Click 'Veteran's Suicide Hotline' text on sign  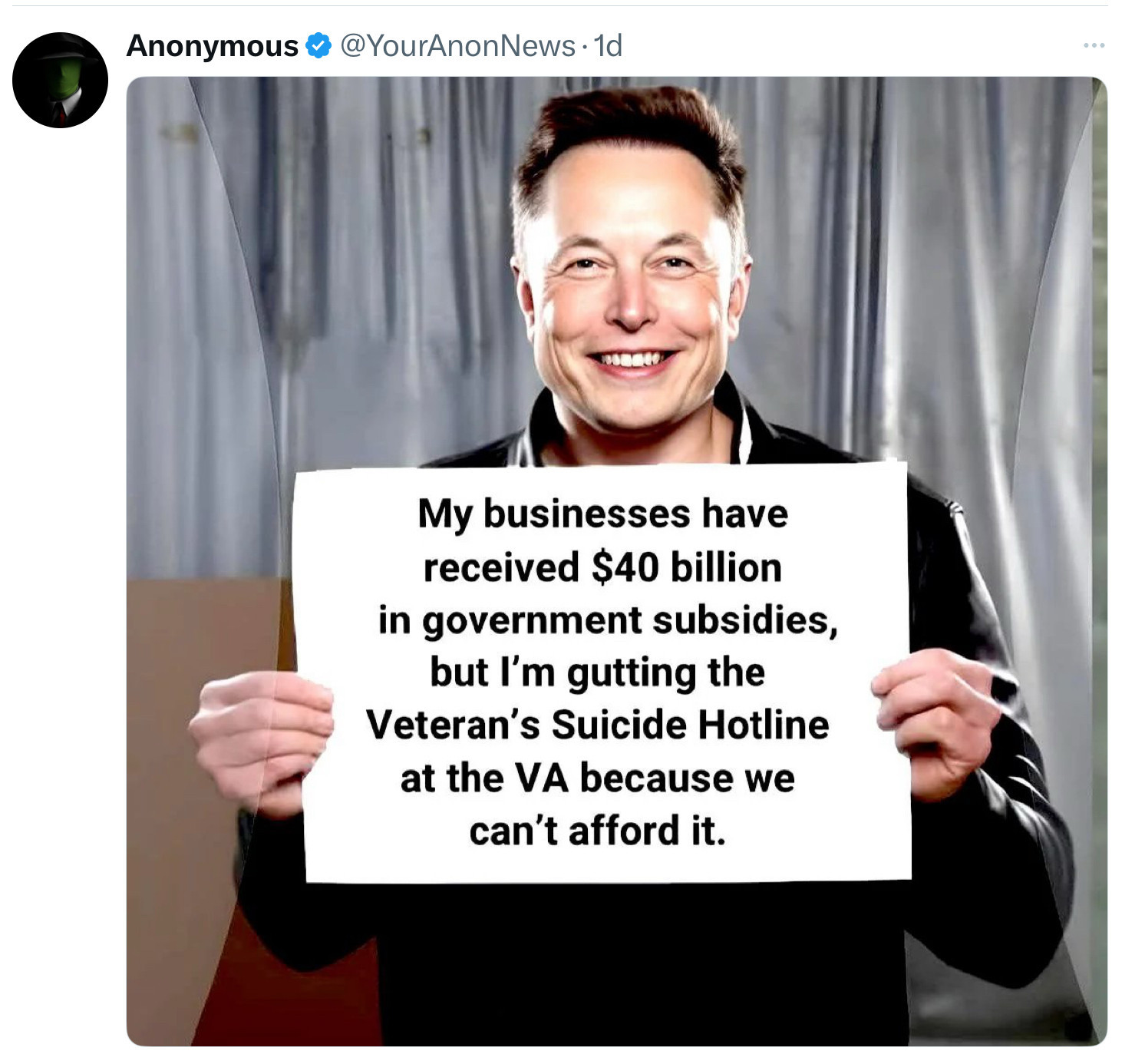(x=598, y=725)
